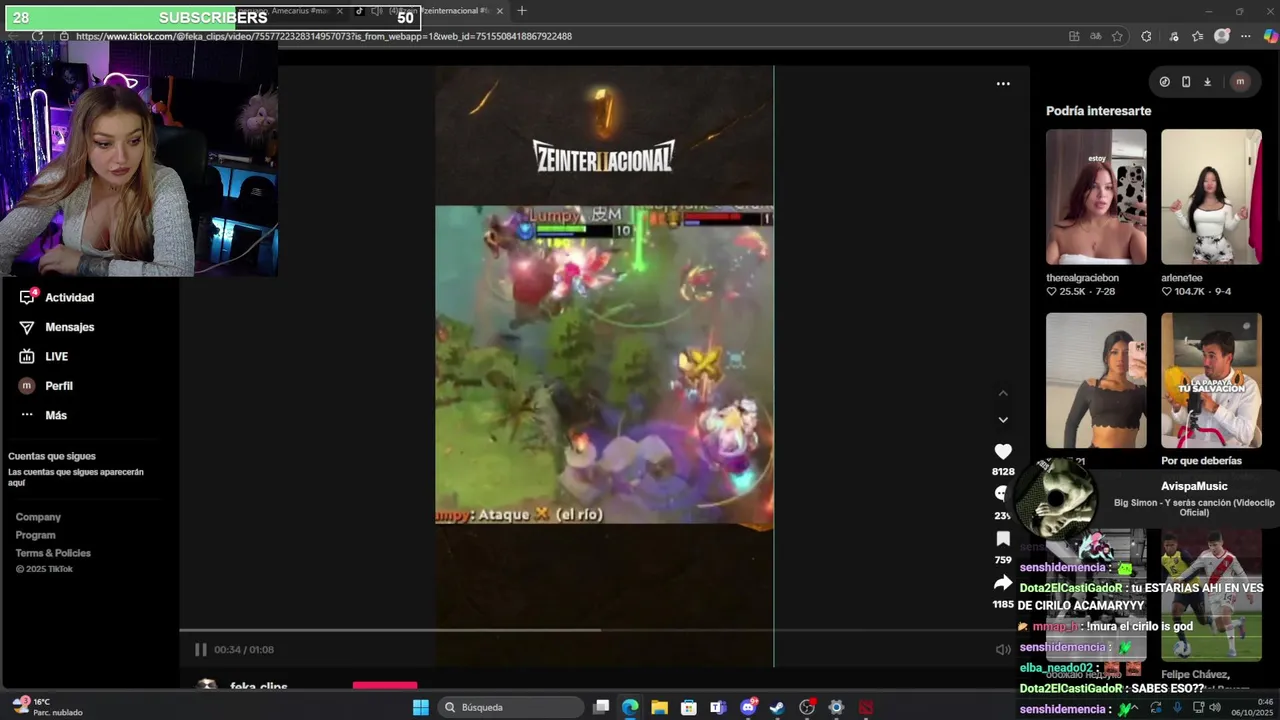The height and width of the screenshot is (720, 1280).
Task: Open Discord from the taskbar
Action: pyautogui.click(x=747, y=707)
